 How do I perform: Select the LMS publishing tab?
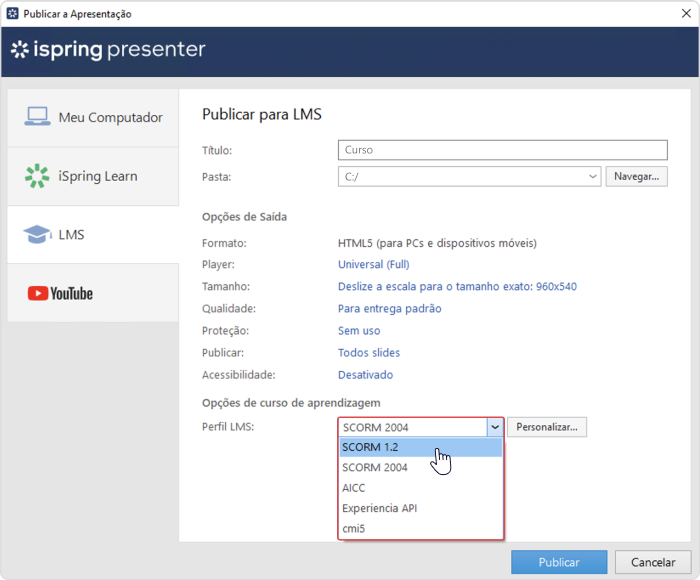coord(93,234)
